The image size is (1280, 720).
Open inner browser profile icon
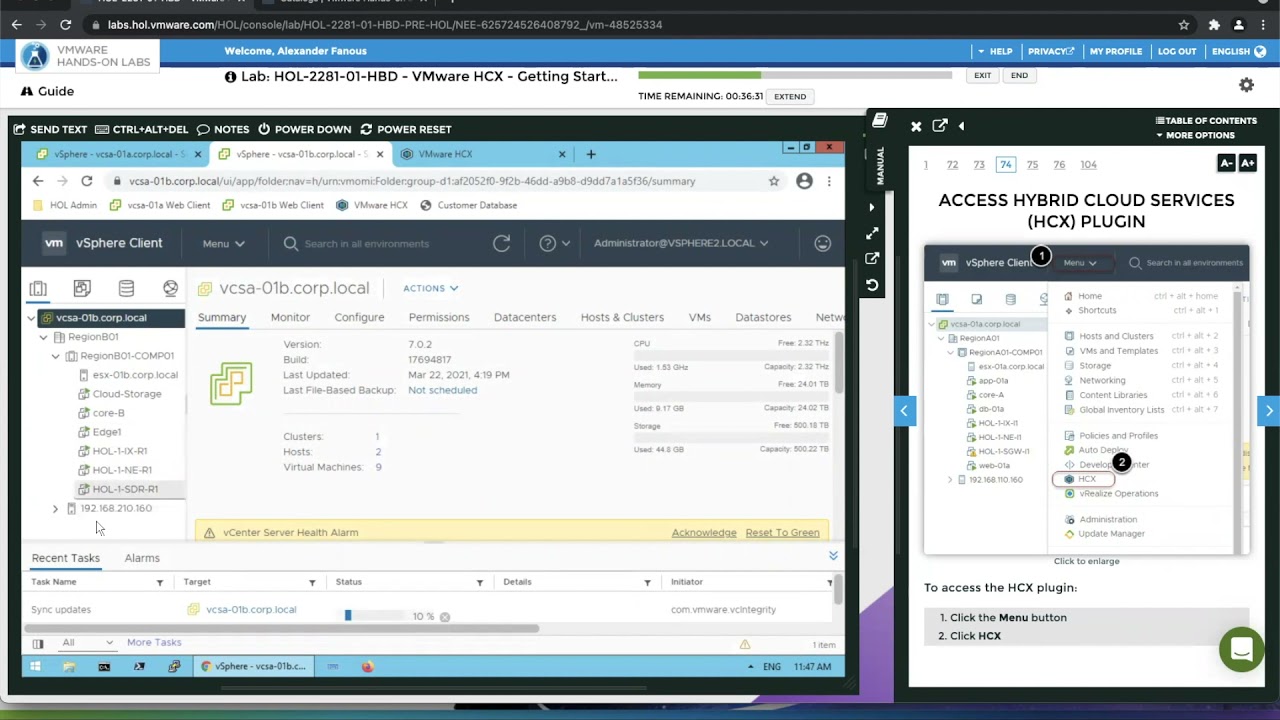pos(804,181)
